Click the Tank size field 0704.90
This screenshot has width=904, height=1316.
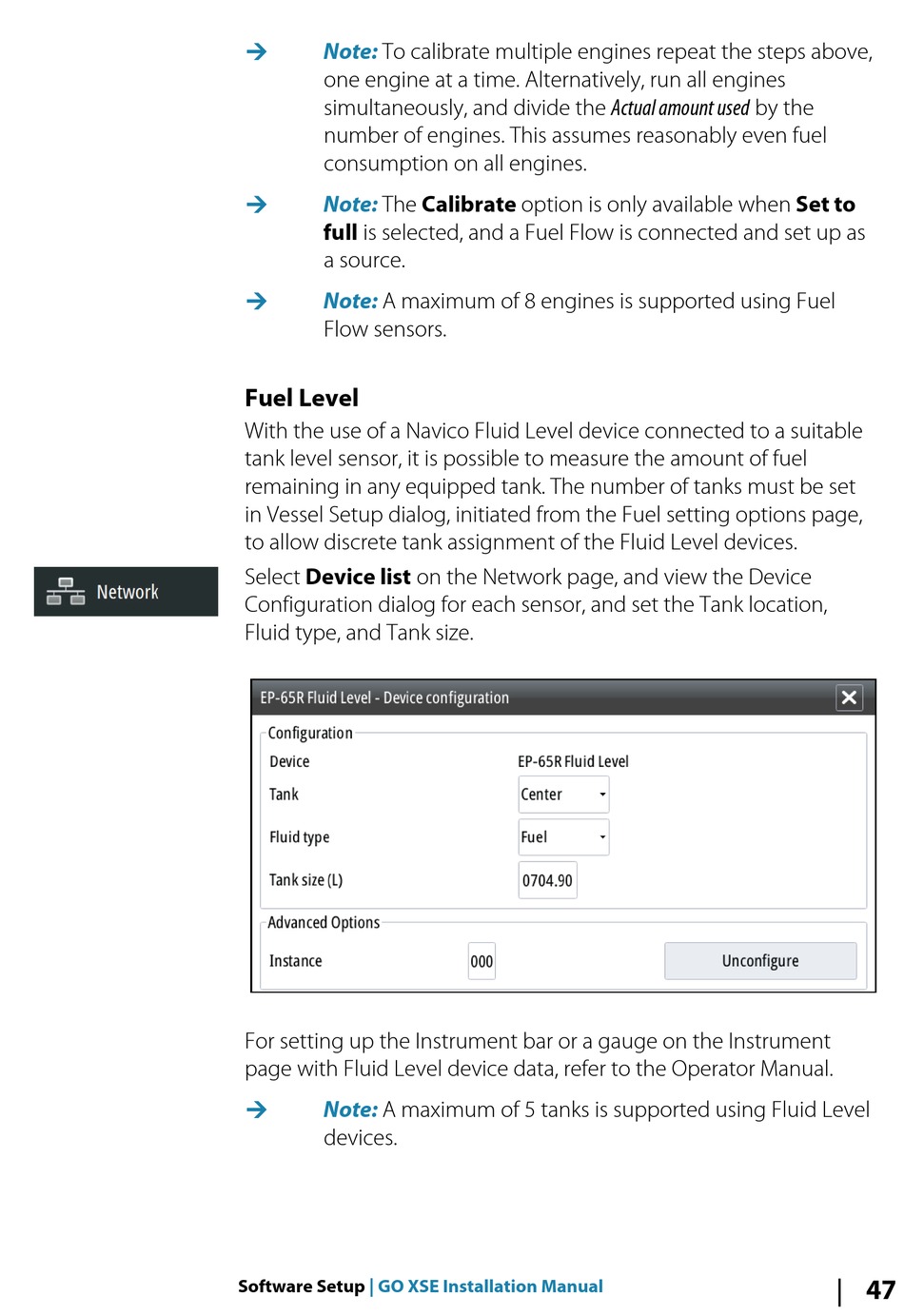tap(548, 880)
